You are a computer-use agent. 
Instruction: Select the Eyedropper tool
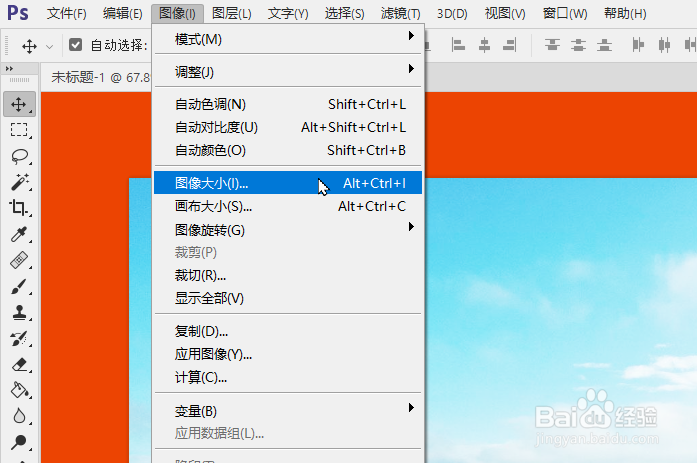(x=19, y=234)
